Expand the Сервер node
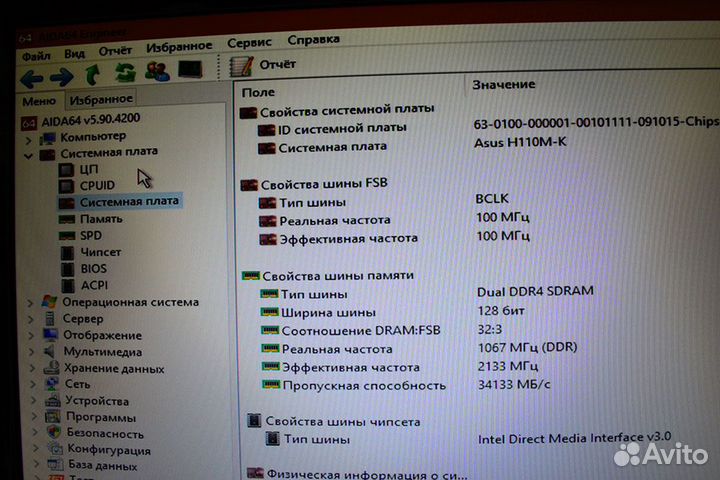The height and width of the screenshot is (480, 720). 31,320
